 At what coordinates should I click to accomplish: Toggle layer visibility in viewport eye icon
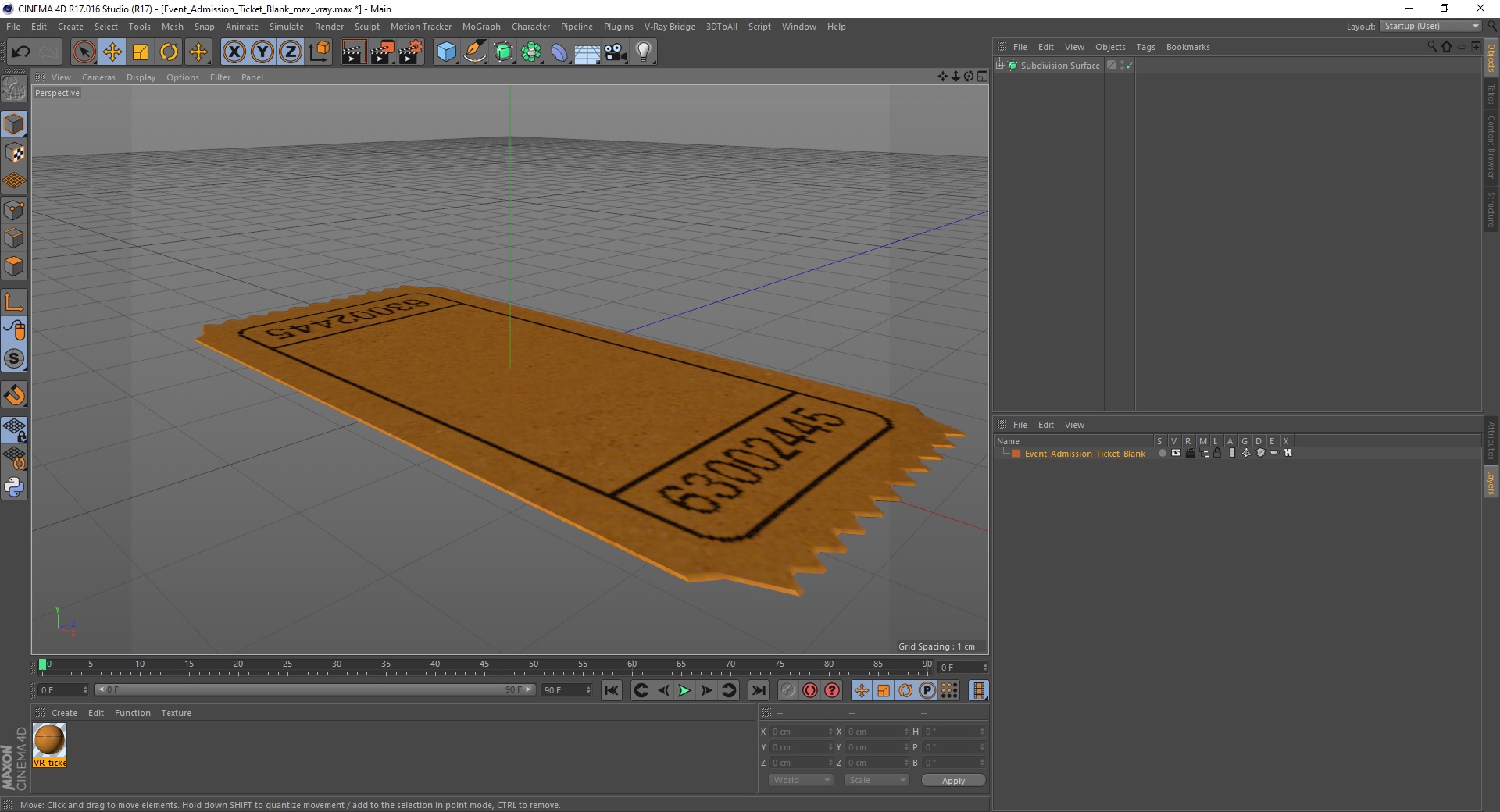coord(1176,453)
